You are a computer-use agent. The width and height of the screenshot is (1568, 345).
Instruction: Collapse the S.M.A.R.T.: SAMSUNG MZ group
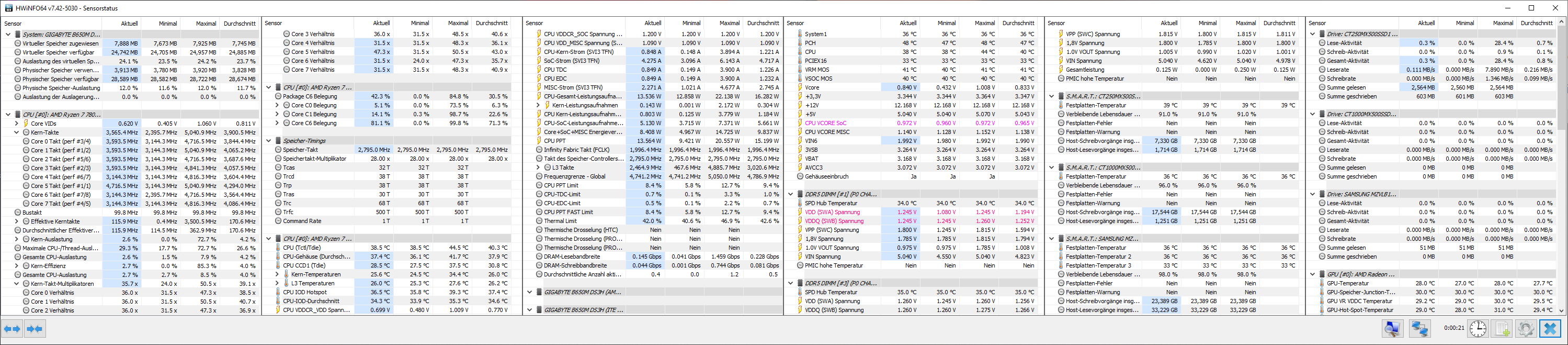1051,239
